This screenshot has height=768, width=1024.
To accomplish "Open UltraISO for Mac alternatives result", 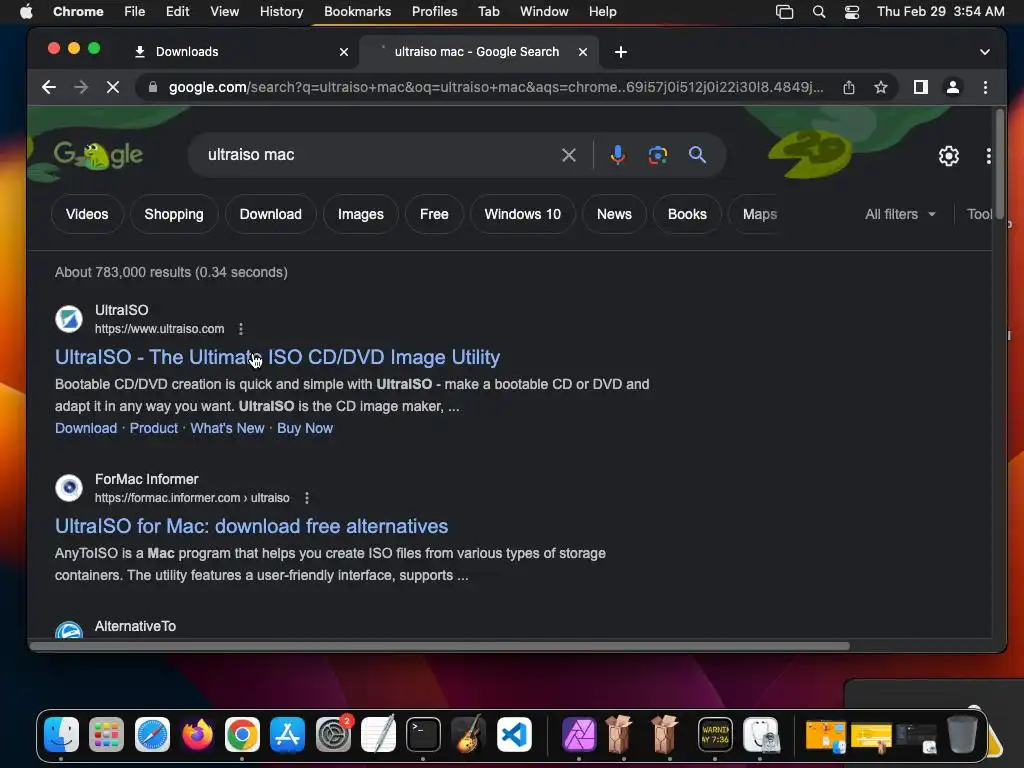I will click(251, 526).
